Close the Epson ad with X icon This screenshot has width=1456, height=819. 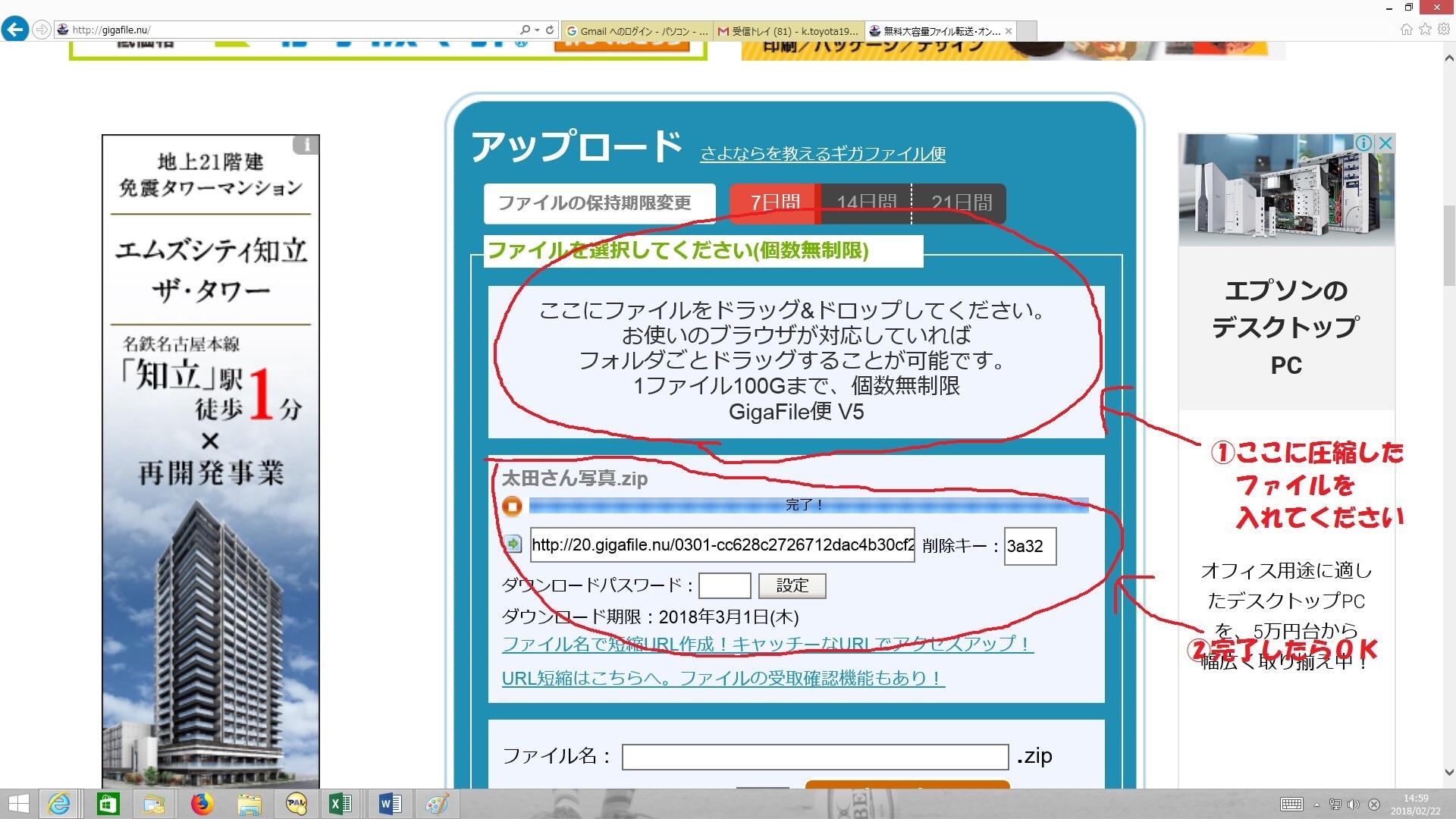click(x=1385, y=143)
